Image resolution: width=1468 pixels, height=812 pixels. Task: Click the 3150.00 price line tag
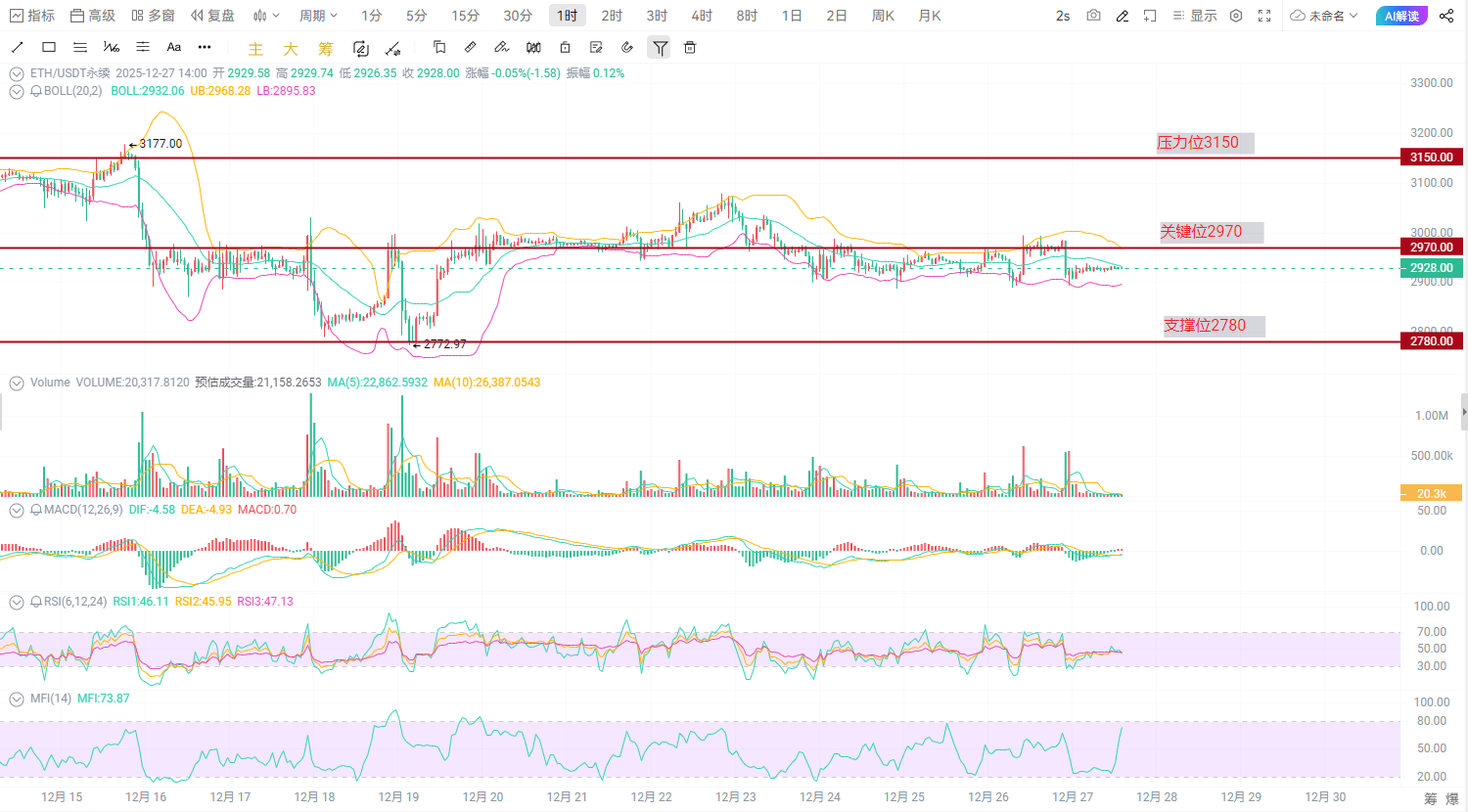click(1431, 158)
